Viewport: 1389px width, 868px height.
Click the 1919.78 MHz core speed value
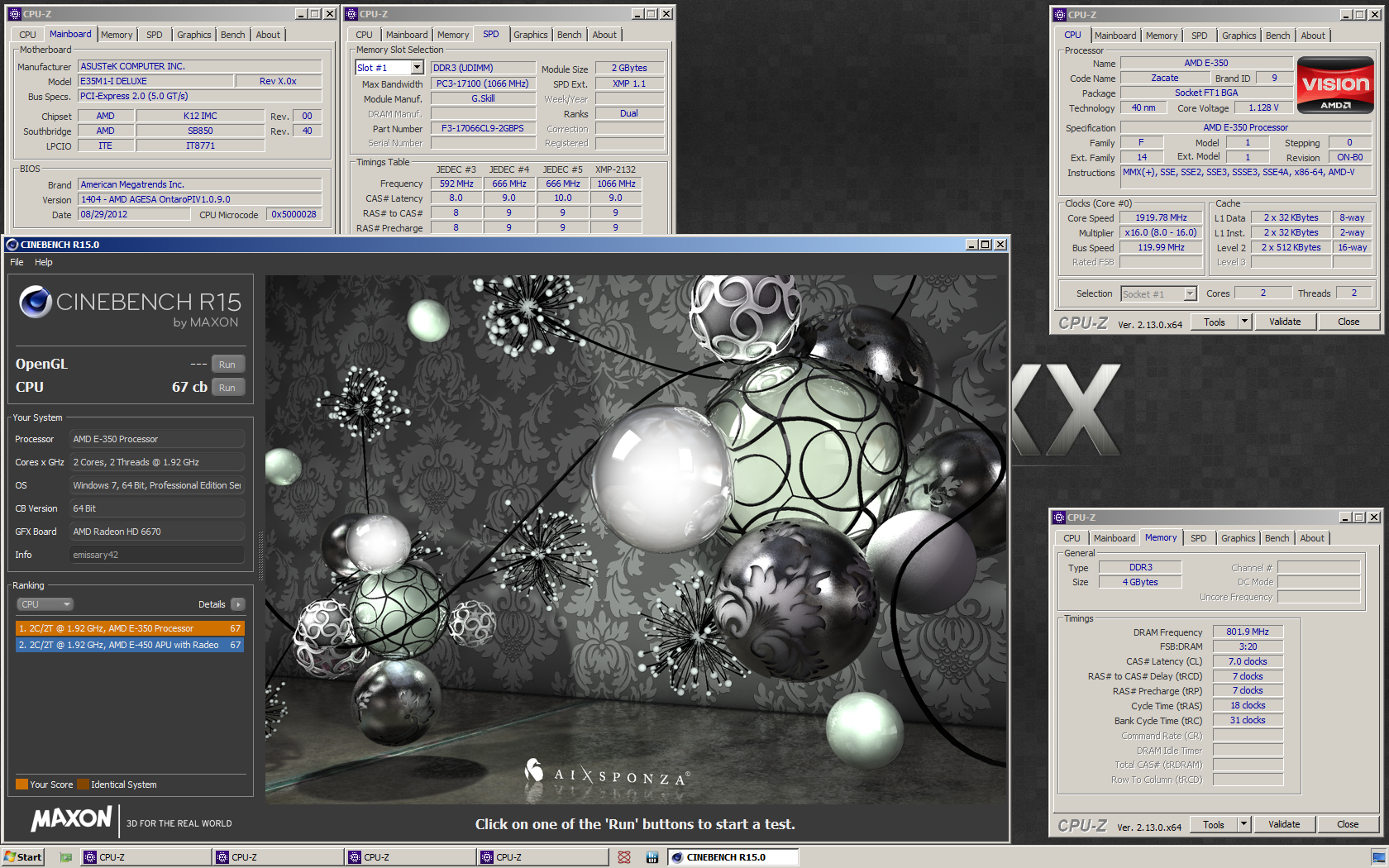coord(1161,218)
